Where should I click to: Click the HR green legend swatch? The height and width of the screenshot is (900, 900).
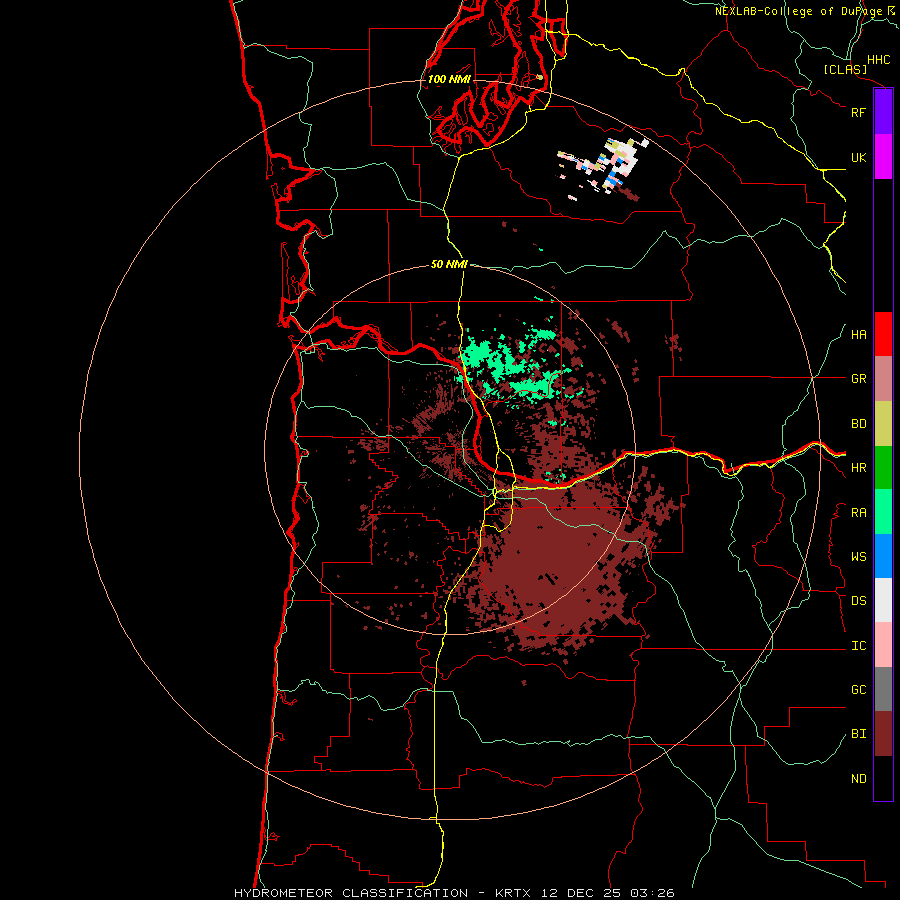coord(883,468)
